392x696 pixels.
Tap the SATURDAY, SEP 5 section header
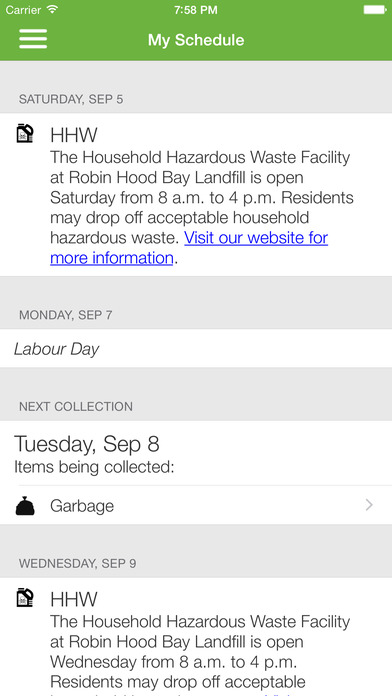[x=71, y=99]
